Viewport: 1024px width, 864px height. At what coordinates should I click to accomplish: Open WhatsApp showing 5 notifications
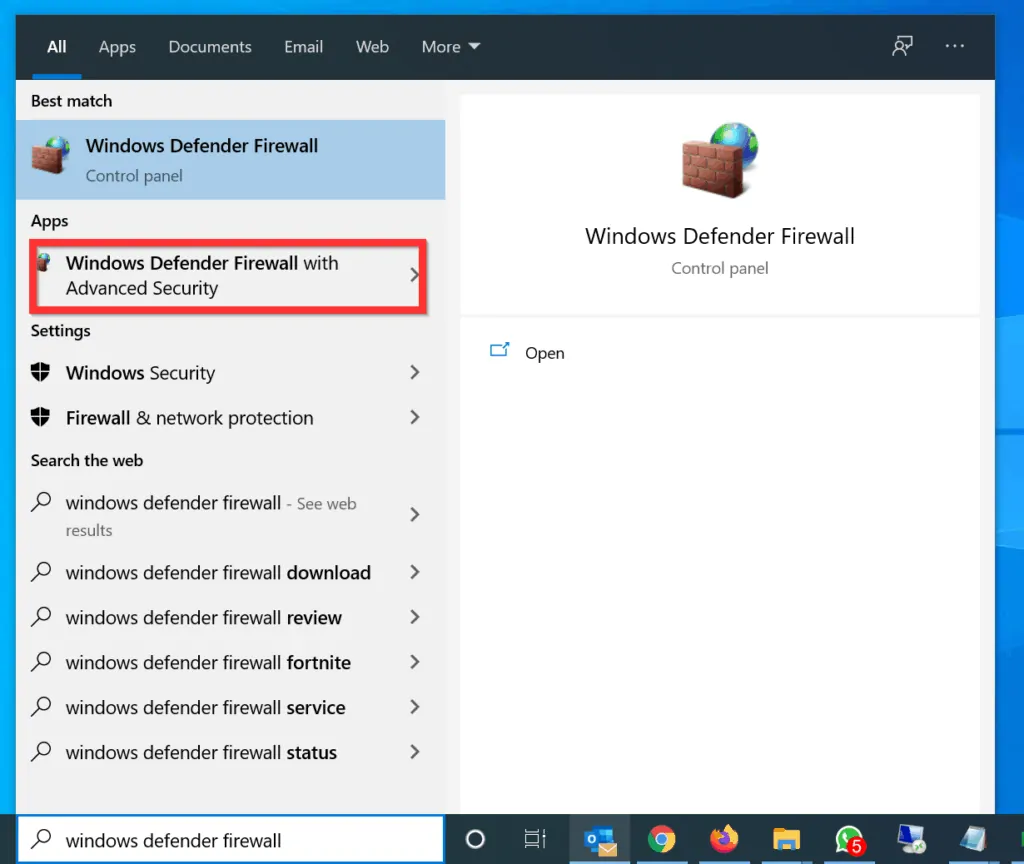coord(848,839)
